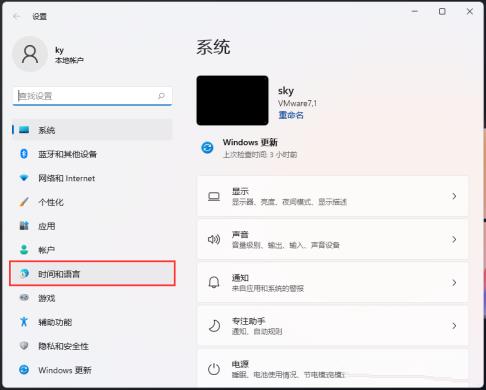Click the 游戏 gamepad icon
Viewport: 486px width, 390px height.
click(x=24, y=297)
